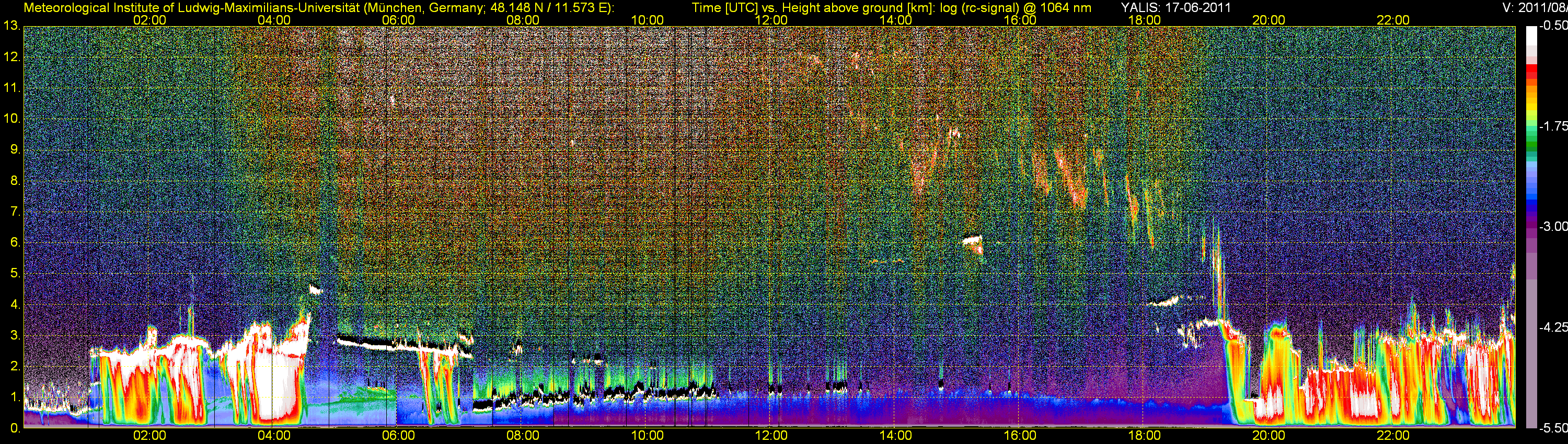Screen dimensions: 1568x444
Task: Click the 16:00 label on the bottom time axis
Action: pos(1020,436)
